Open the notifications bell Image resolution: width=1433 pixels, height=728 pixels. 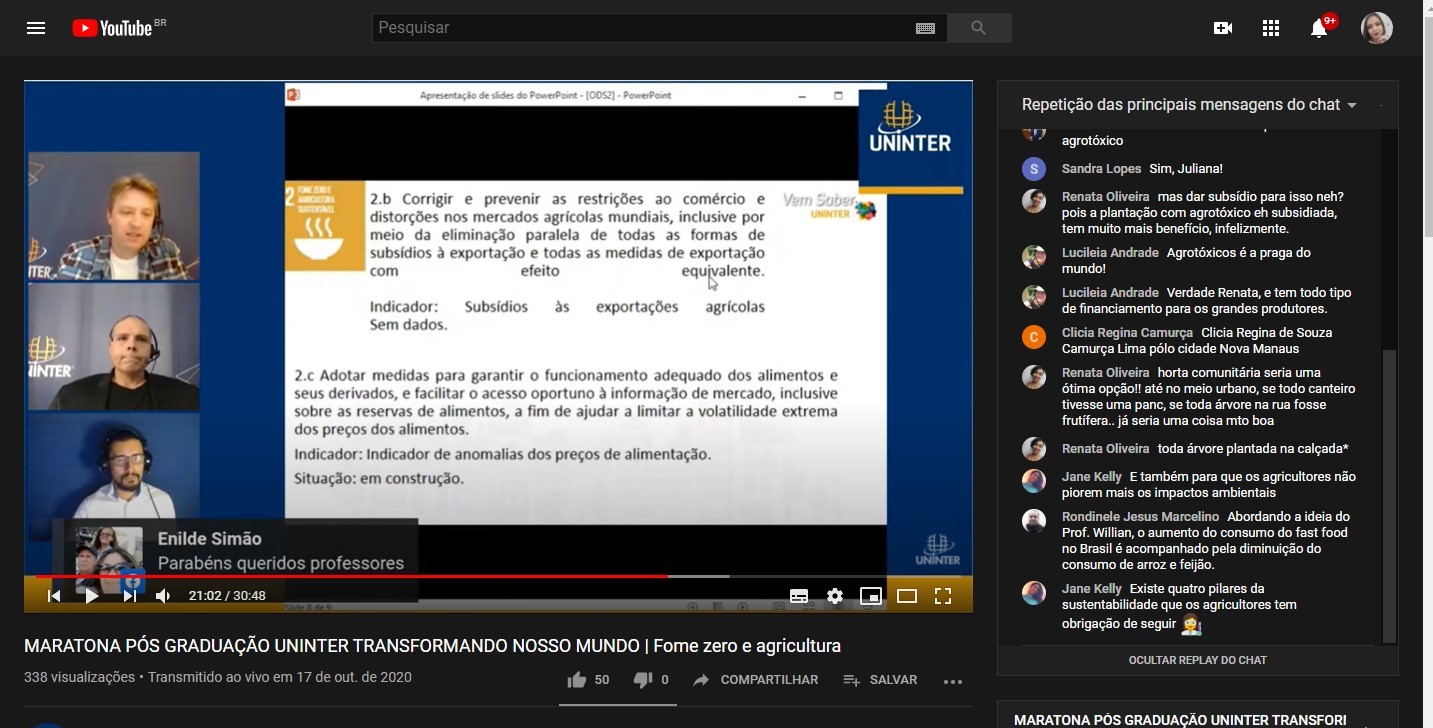[x=1319, y=28]
